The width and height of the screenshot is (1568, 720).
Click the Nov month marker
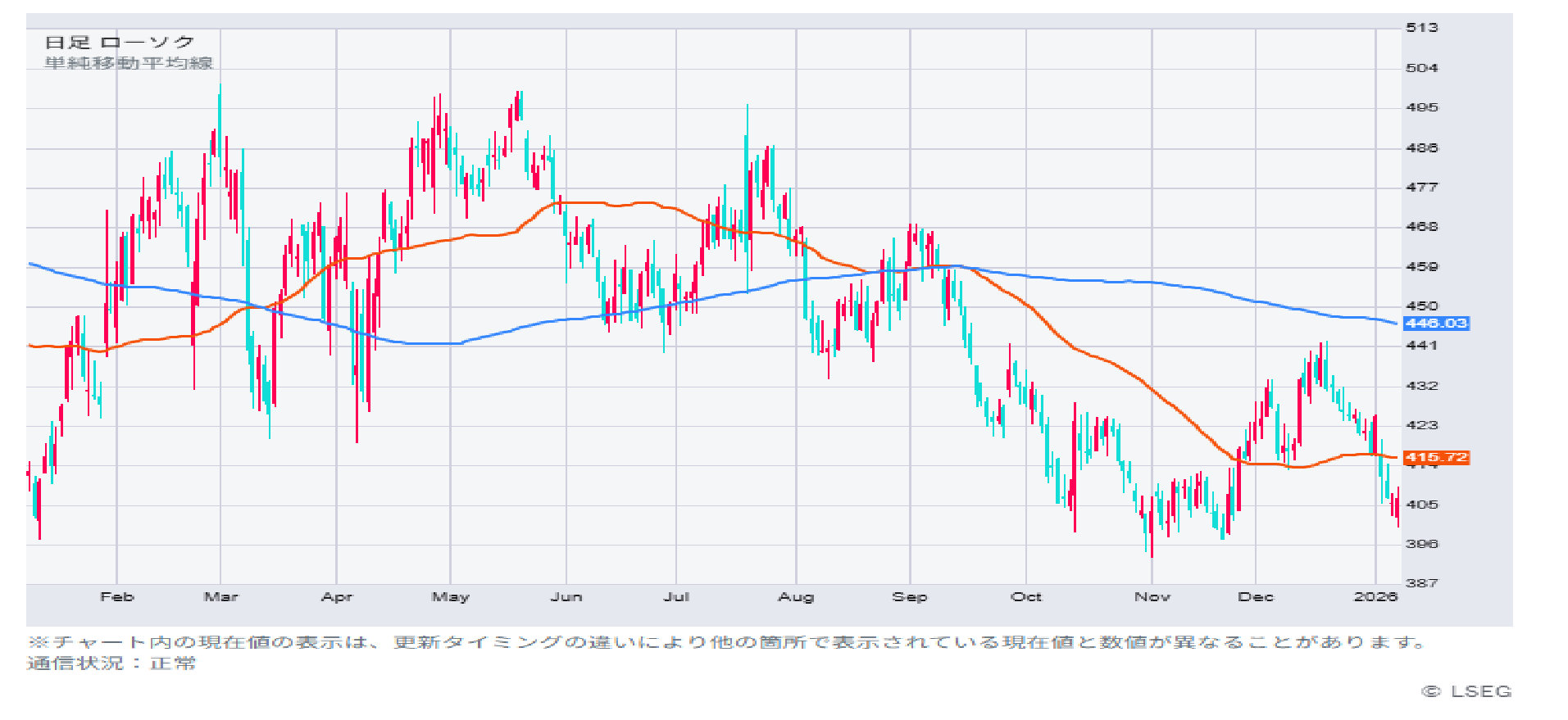(1152, 597)
